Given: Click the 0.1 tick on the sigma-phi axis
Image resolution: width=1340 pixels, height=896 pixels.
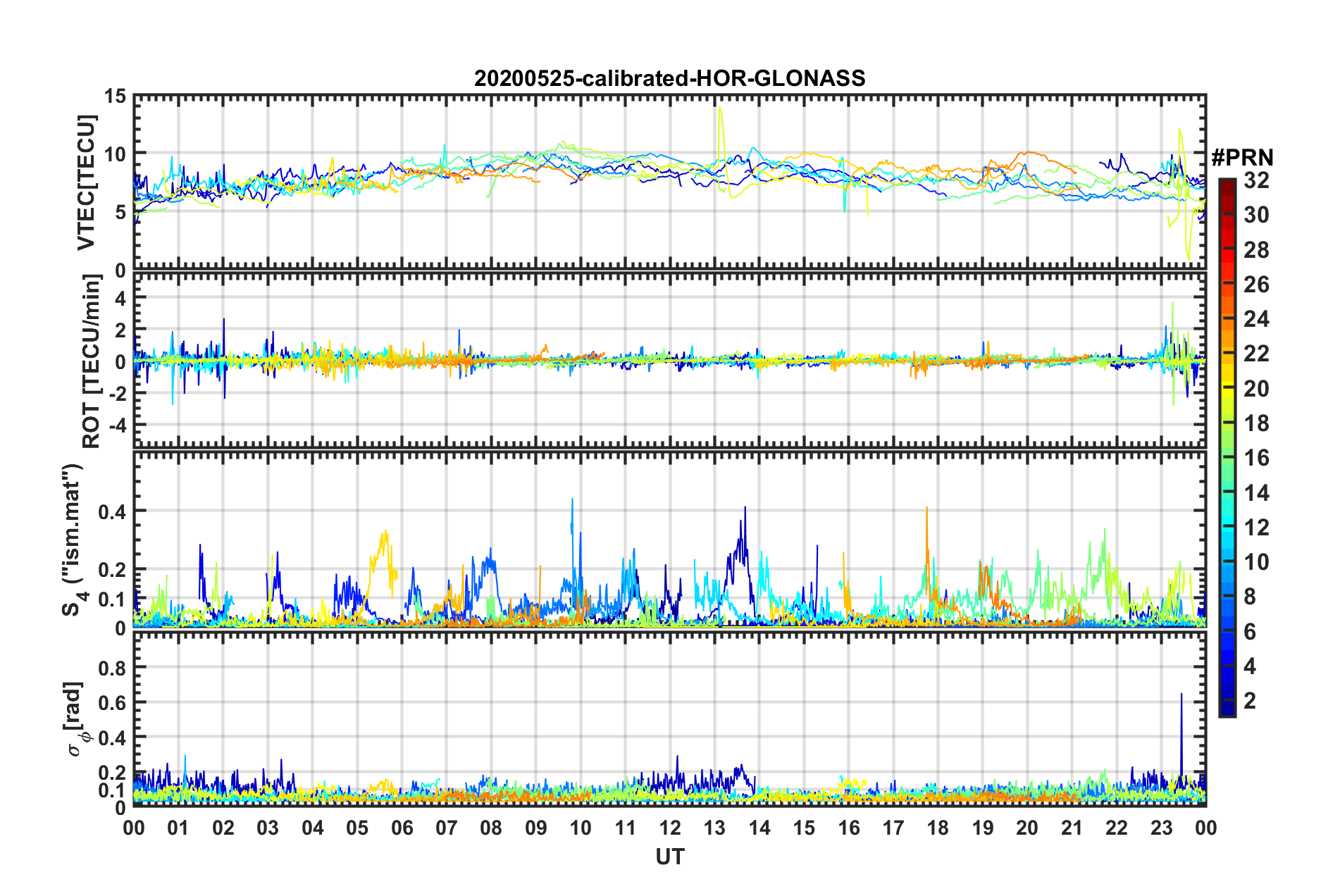Looking at the screenshot, I should 113,791.
